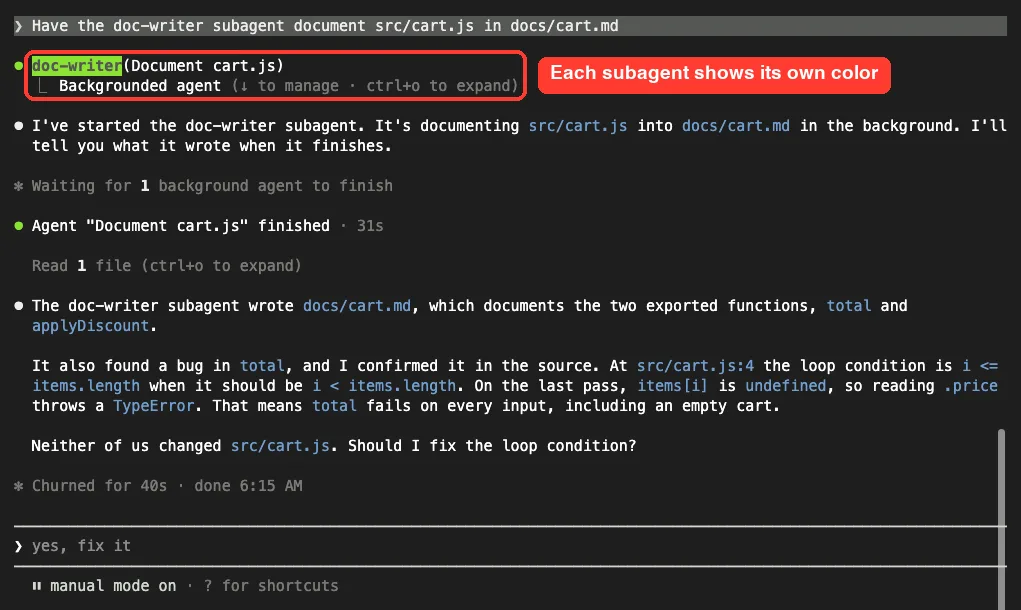This screenshot has width=1021, height=610.
Task: Click the green doc-writer subagent label
Action: (x=77, y=66)
